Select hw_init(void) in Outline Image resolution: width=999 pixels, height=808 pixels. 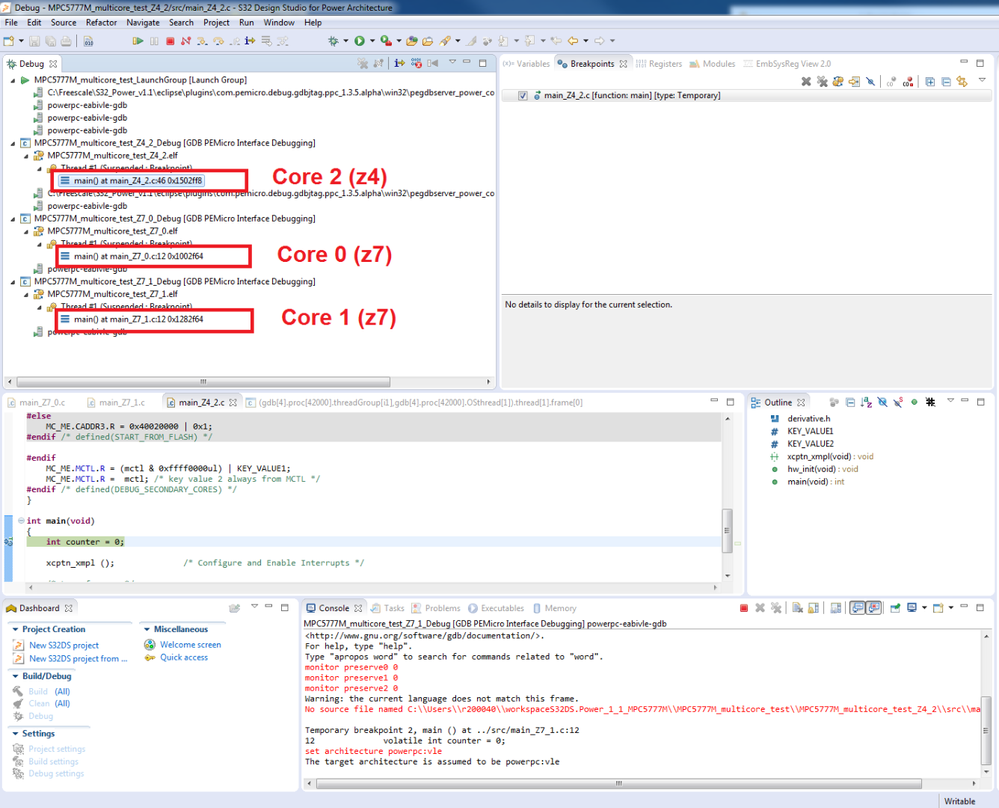click(x=816, y=469)
